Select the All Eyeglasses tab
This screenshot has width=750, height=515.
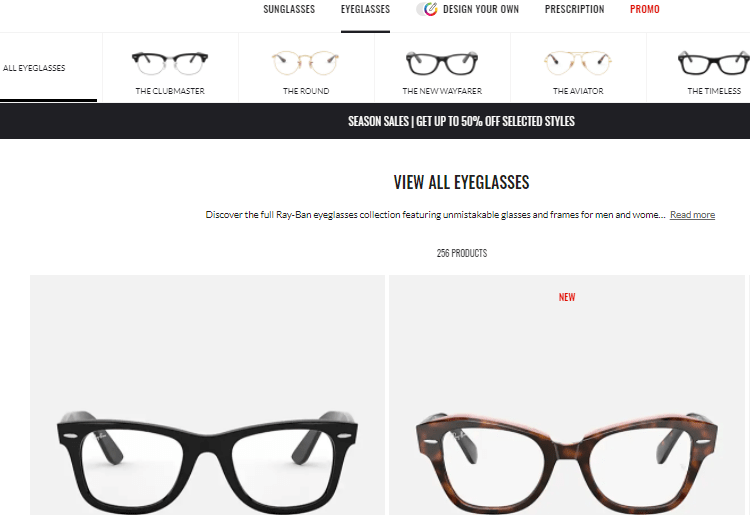point(34,68)
